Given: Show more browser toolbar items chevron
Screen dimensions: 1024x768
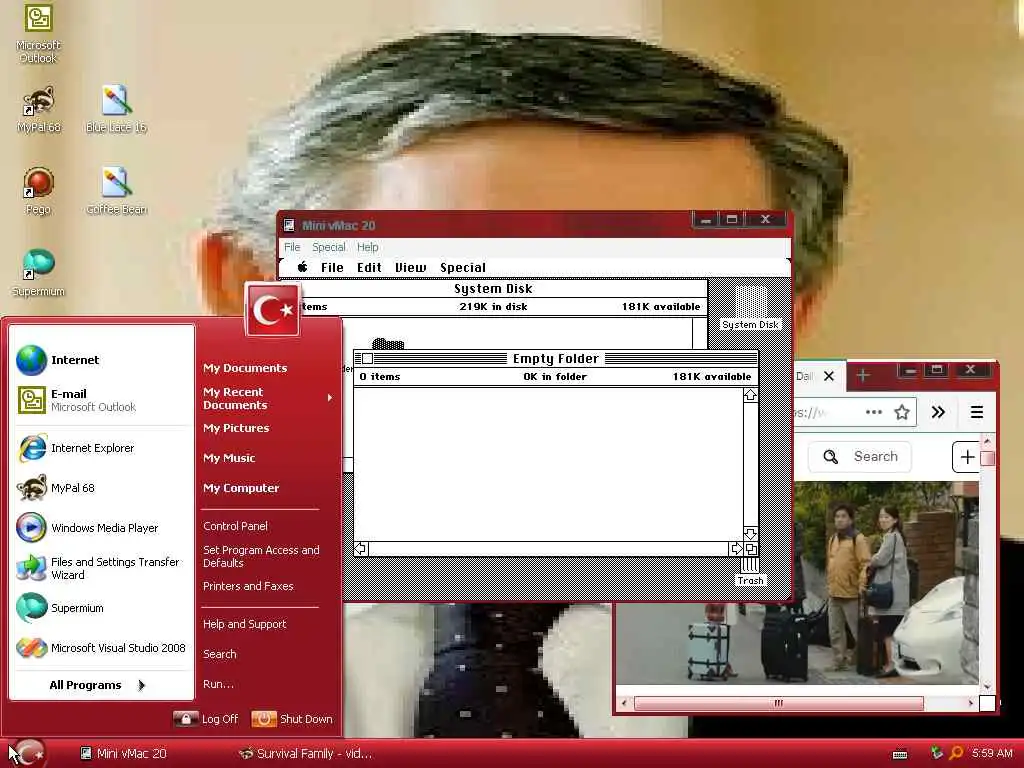Looking at the screenshot, I should pos(938,412).
